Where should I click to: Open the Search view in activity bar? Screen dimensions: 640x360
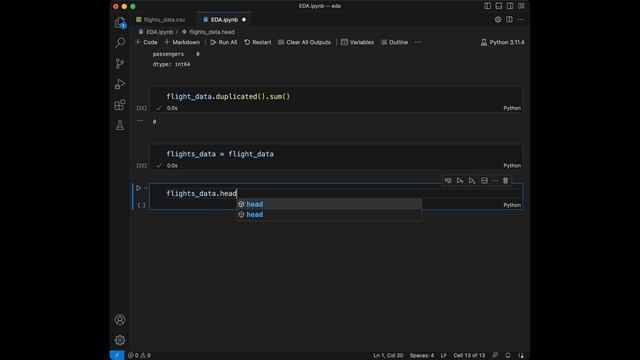[120, 42]
